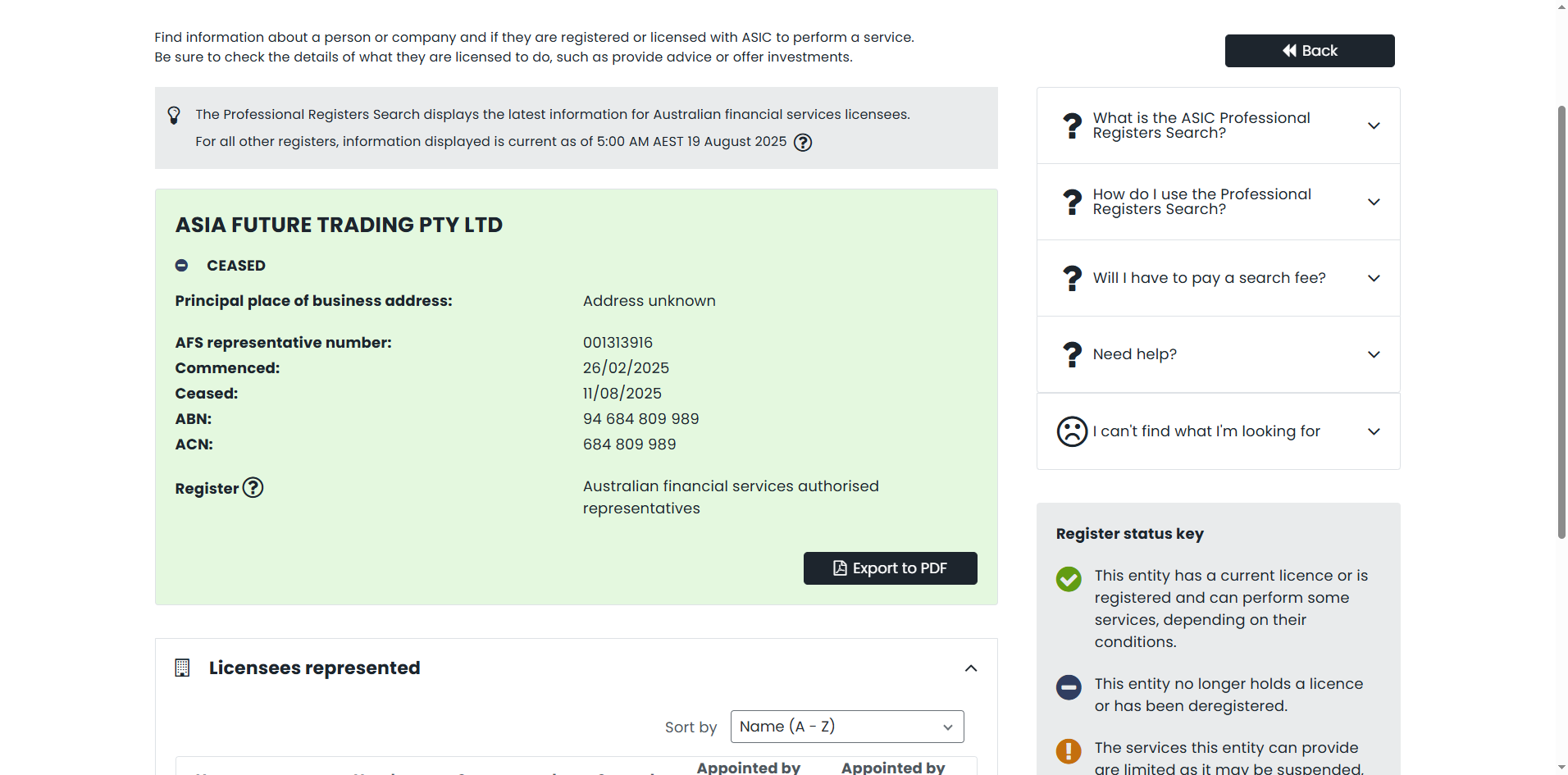Expand "How do I use the Professional Registers Search?"
Screen dimensions: 1568x775
click(1374, 202)
